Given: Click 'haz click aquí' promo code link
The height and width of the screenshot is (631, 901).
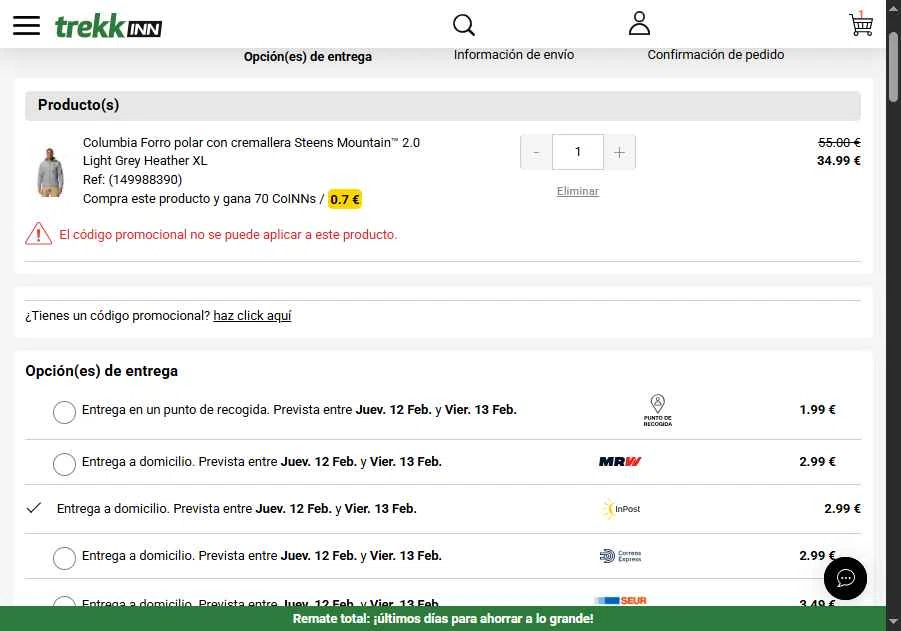Looking at the screenshot, I should [252, 316].
